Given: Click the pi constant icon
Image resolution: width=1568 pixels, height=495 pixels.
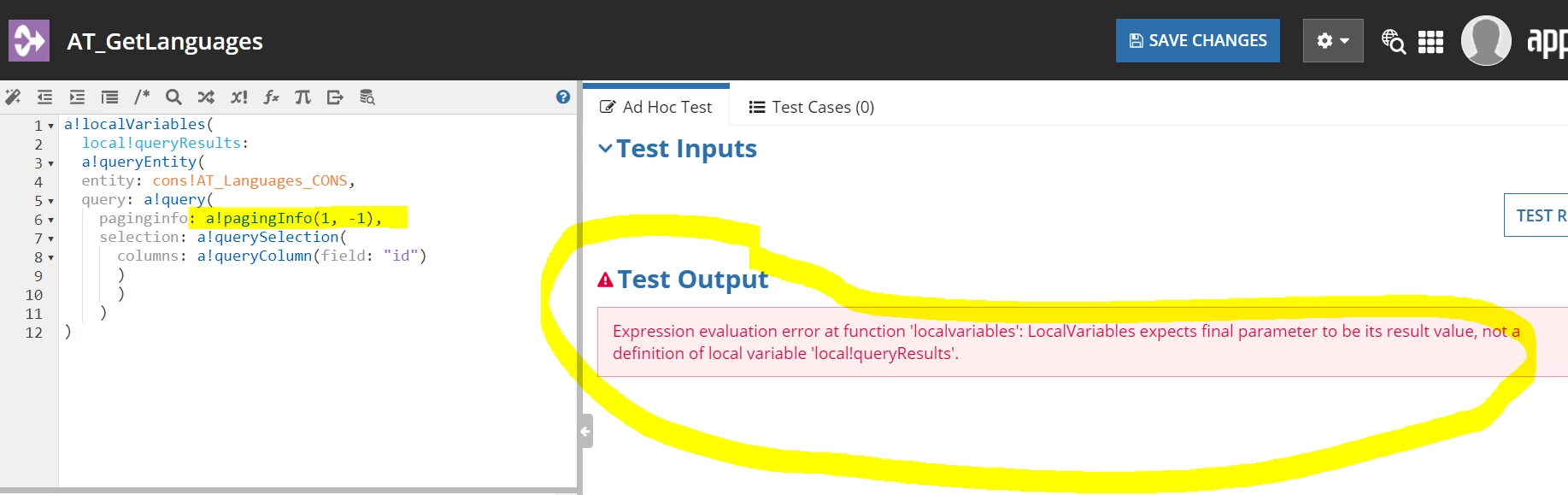Looking at the screenshot, I should pos(302,97).
